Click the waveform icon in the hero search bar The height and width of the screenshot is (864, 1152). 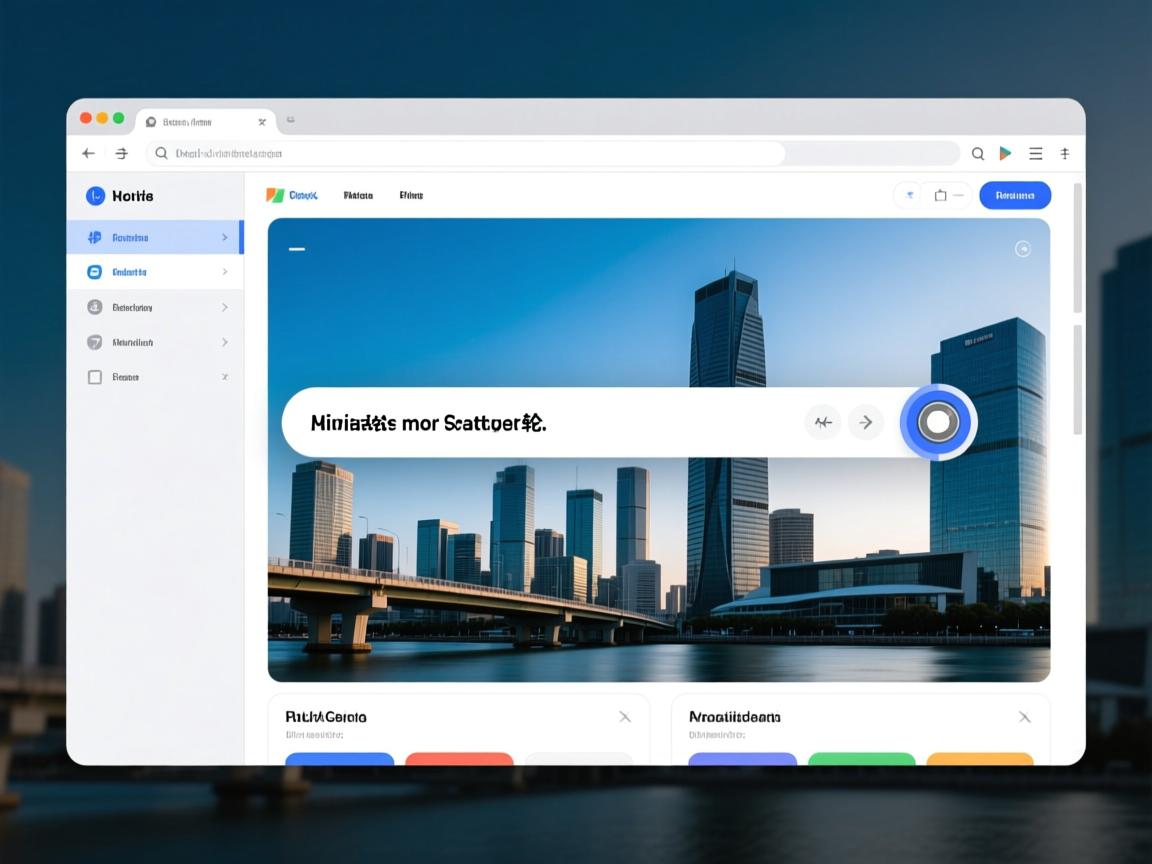[823, 423]
